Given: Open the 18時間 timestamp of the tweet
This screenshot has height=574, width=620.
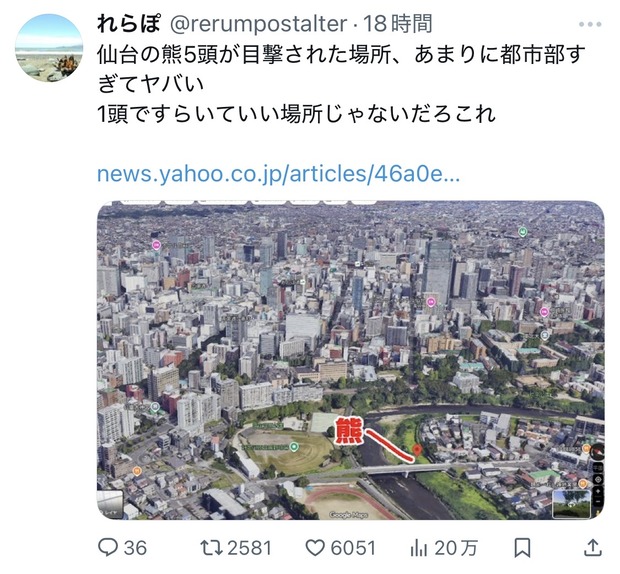Looking at the screenshot, I should coord(398,24).
